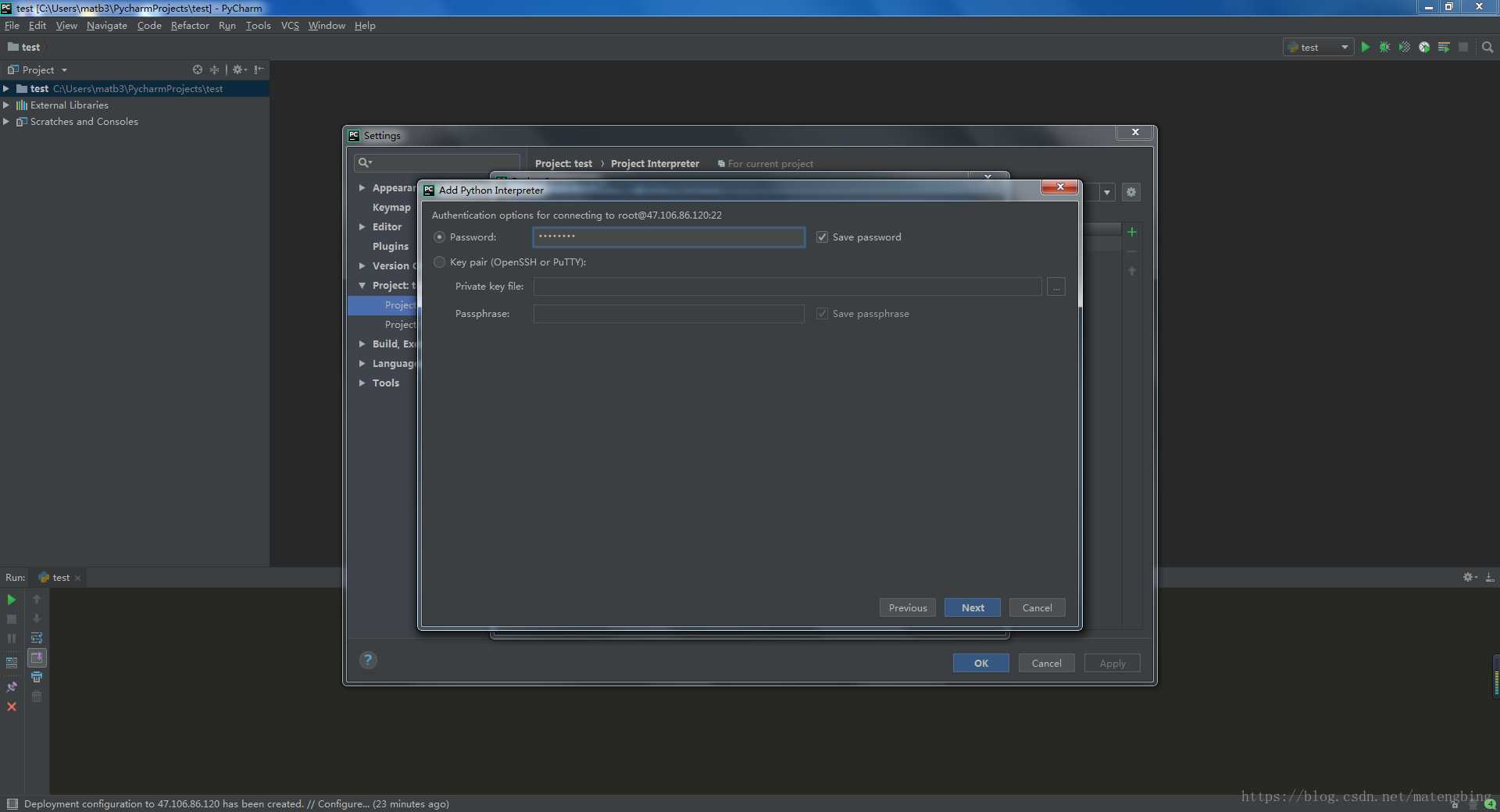
Task: Toggle the Save passphrase checkbox
Action: [x=822, y=314]
